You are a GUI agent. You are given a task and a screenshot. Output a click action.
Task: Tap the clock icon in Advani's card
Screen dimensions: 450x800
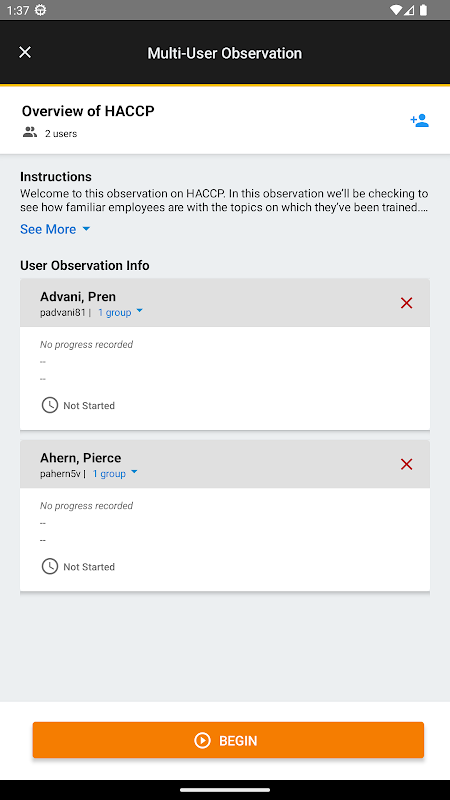[49, 406]
